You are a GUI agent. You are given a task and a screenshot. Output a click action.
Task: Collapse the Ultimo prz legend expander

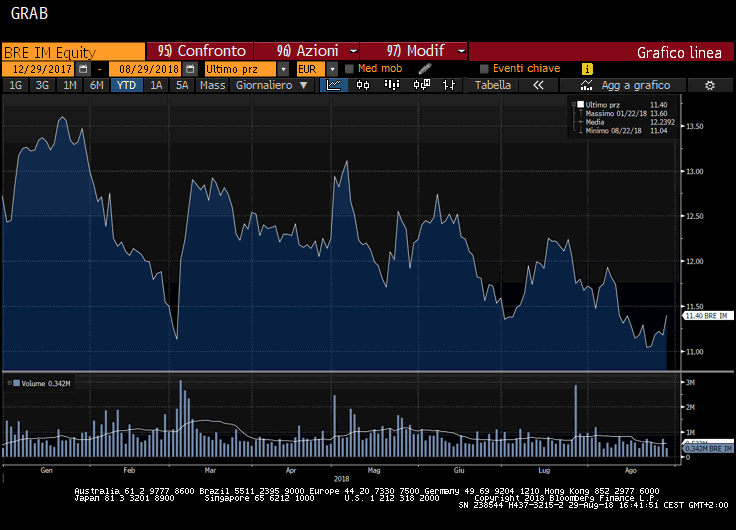574,105
